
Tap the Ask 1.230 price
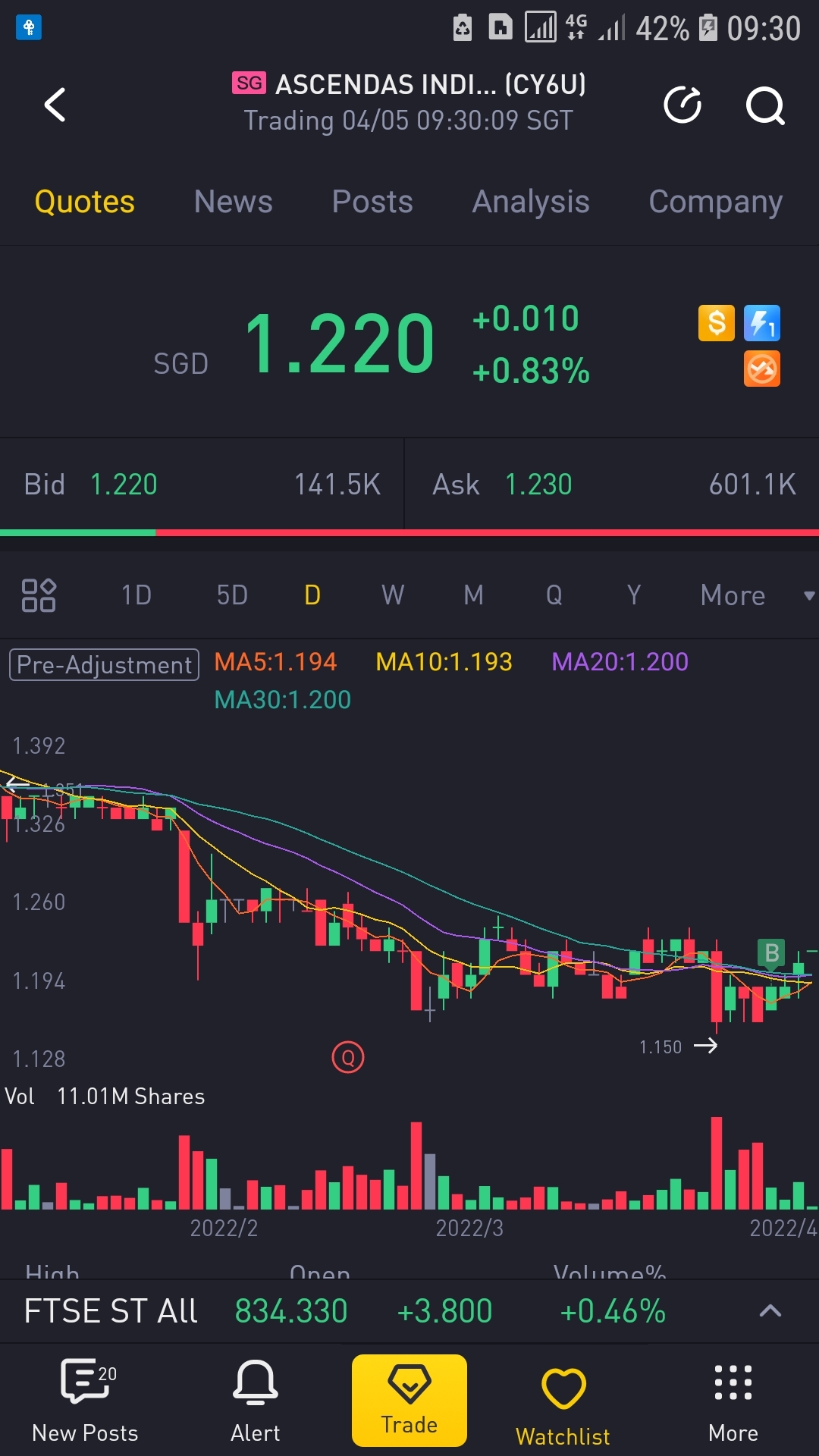538,485
